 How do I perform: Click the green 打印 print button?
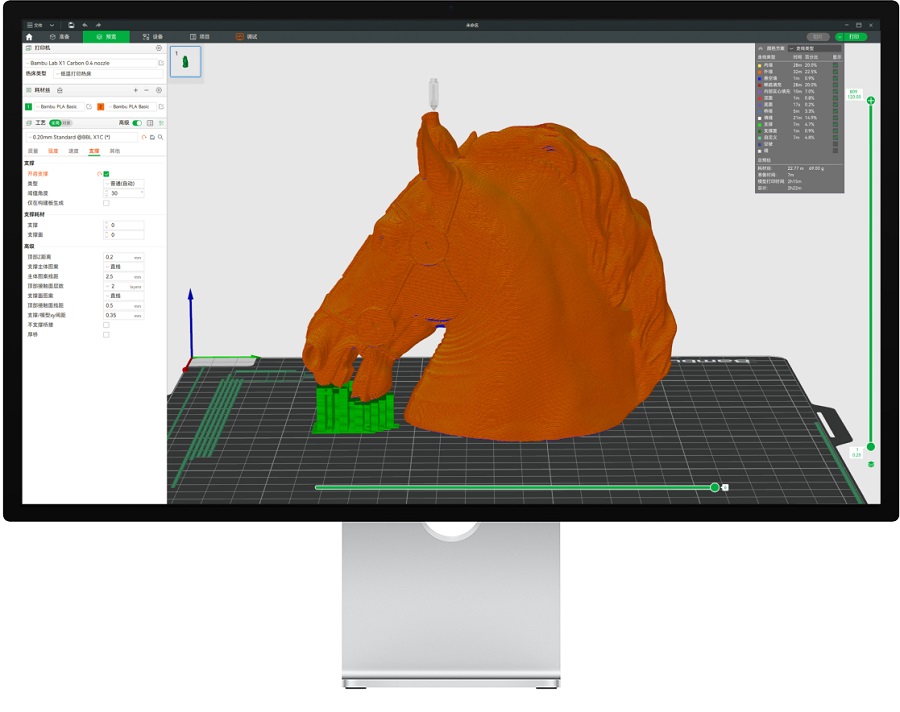coord(854,37)
